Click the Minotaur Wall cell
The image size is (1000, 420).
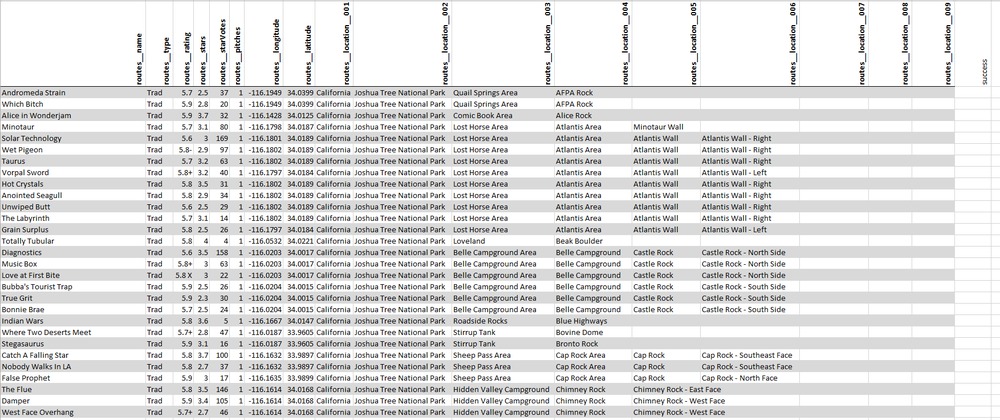(x=666, y=127)
